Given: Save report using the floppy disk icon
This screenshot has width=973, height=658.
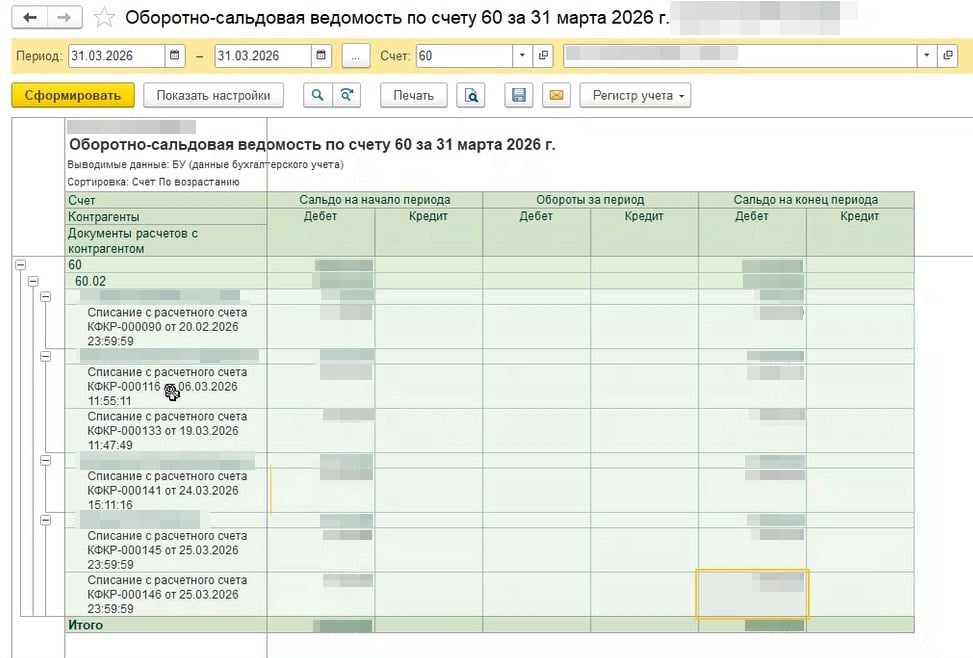Looking at the screenshot, I should coord(518,96).
